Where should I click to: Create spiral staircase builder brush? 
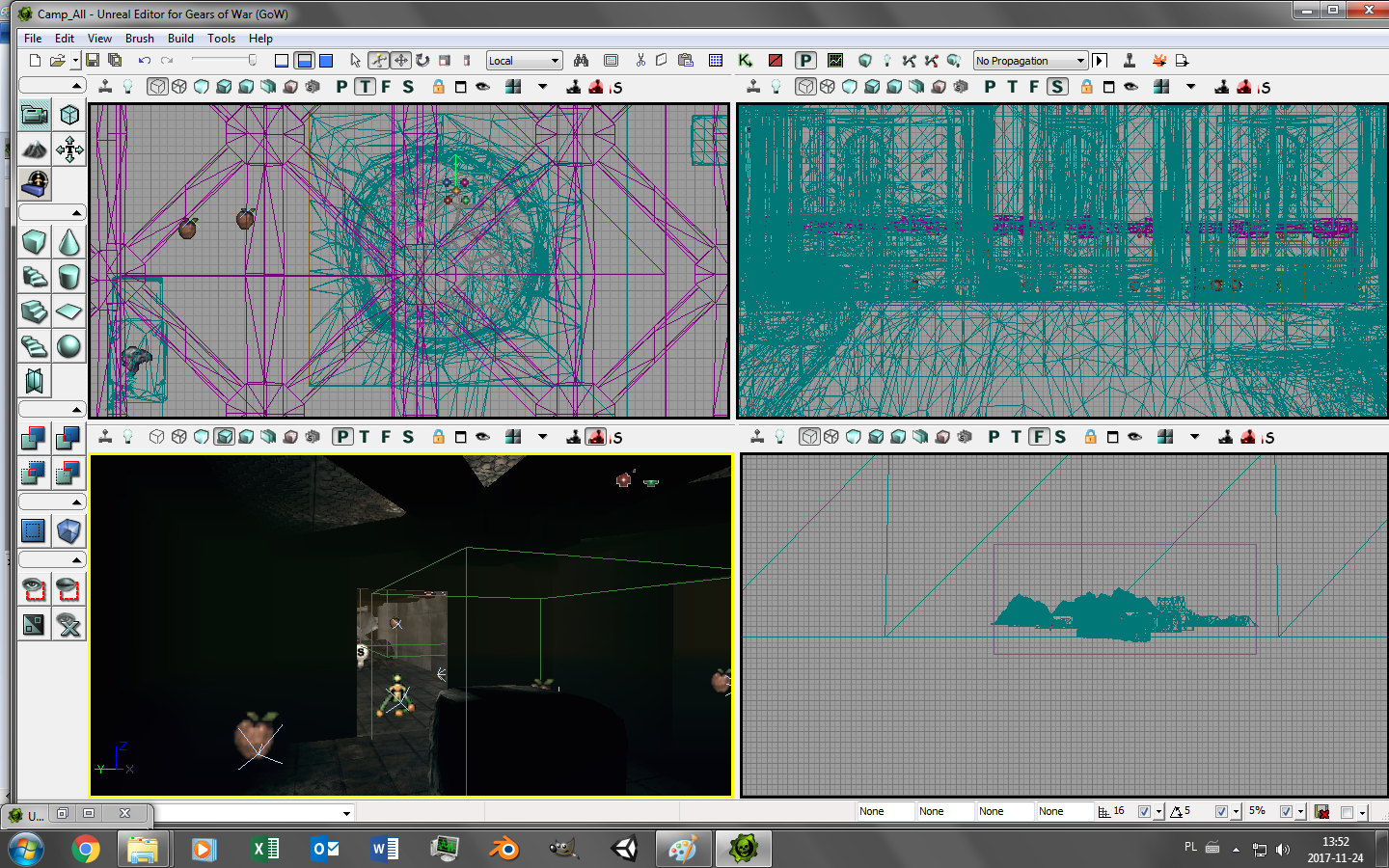click(x=35, y=346)
